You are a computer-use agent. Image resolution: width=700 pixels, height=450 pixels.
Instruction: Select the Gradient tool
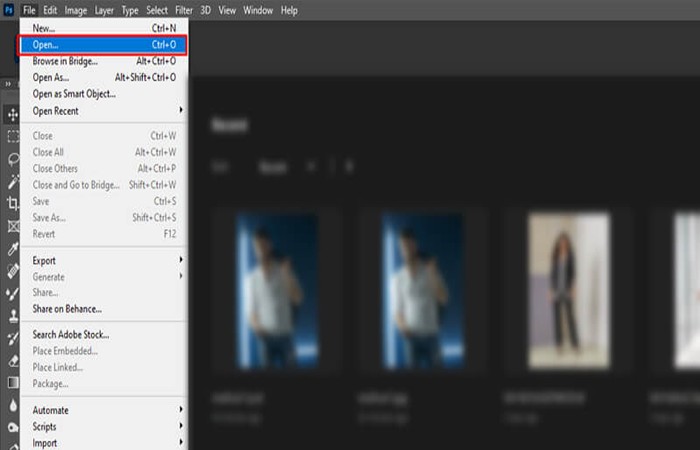pos(13,383)
